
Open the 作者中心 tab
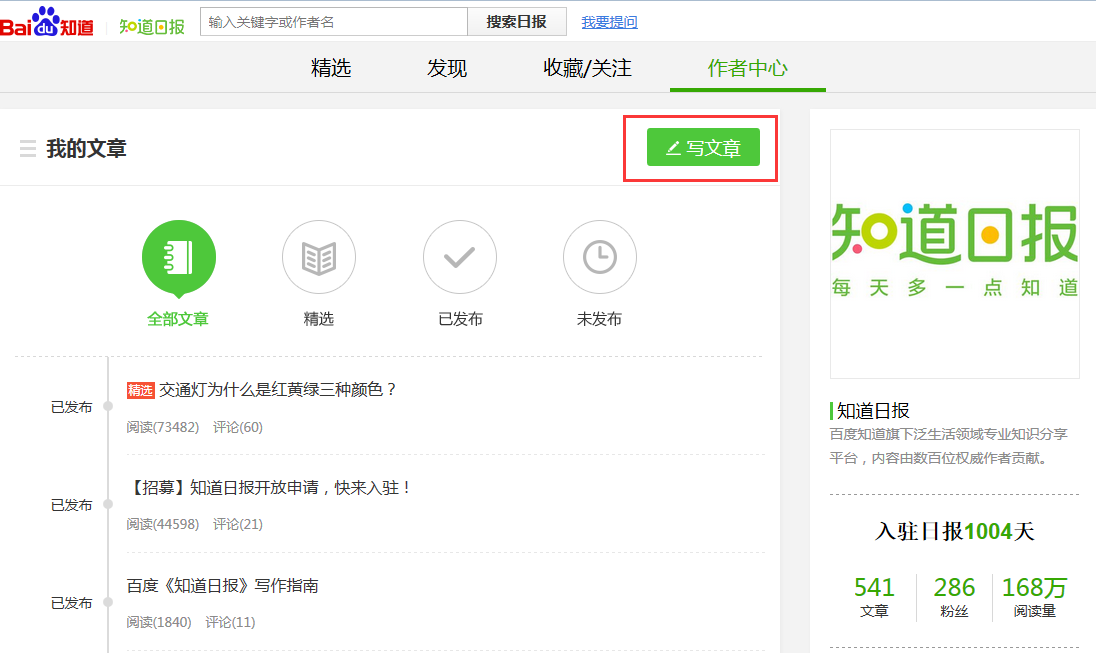pyautogui.click(x=748, y=68)
